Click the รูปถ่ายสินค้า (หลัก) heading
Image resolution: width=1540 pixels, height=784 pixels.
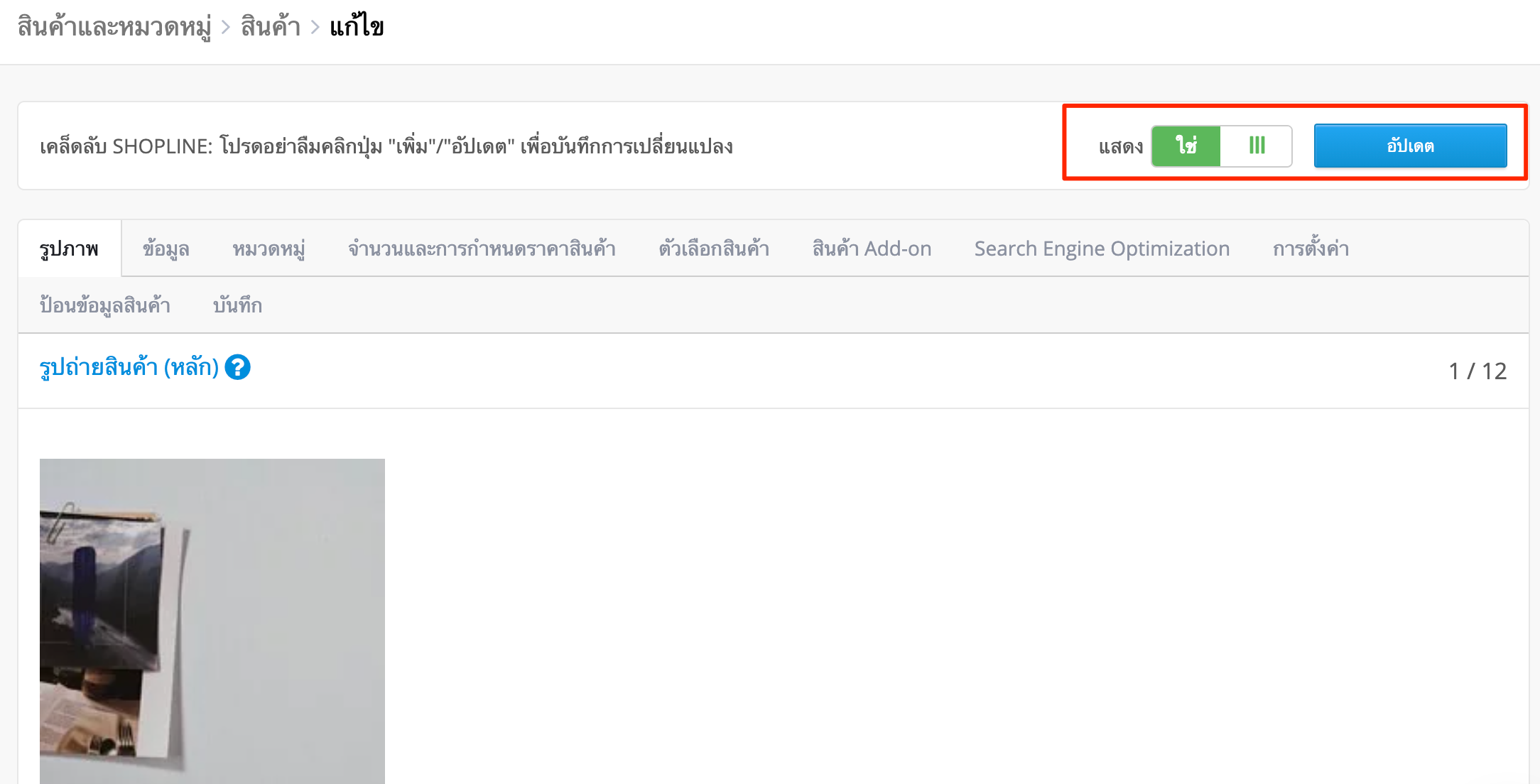pos(129,367)
